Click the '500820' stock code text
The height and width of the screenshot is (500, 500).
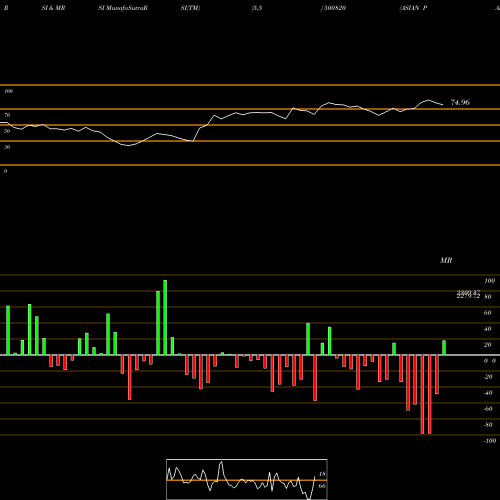coord(334,8)
